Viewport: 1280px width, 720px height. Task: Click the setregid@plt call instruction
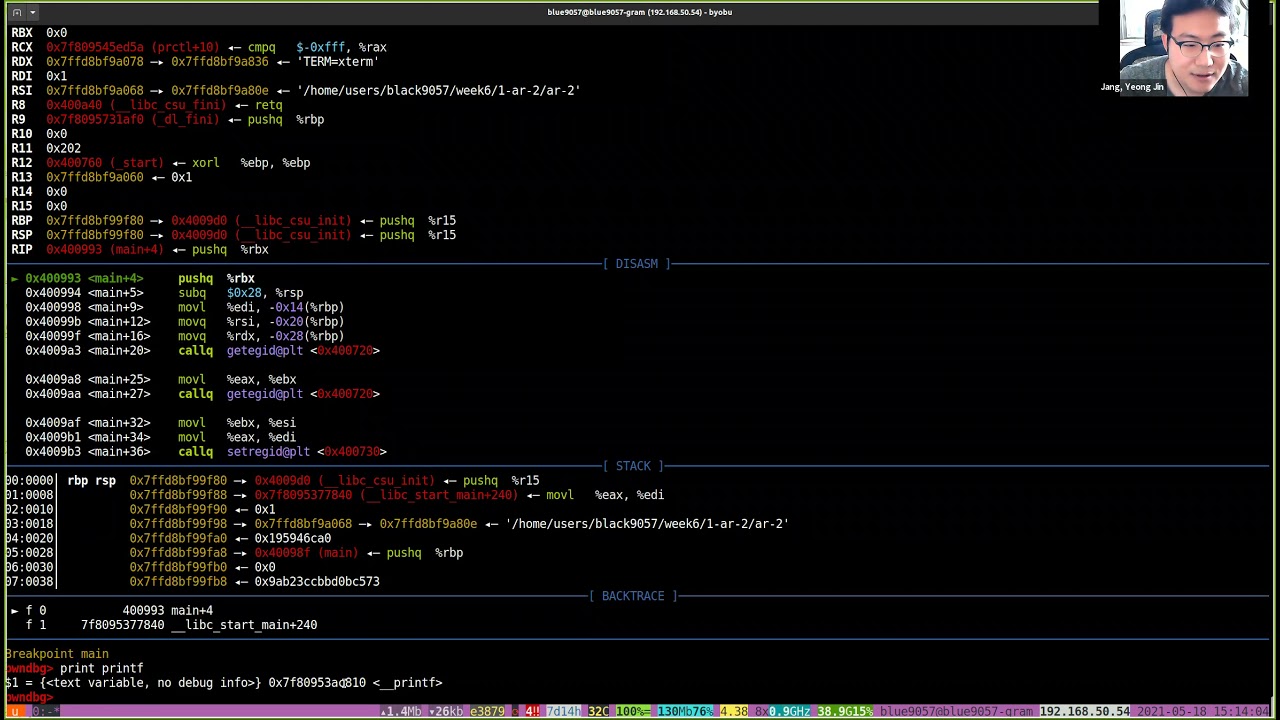pyautogui.click(x=206, y=451)
